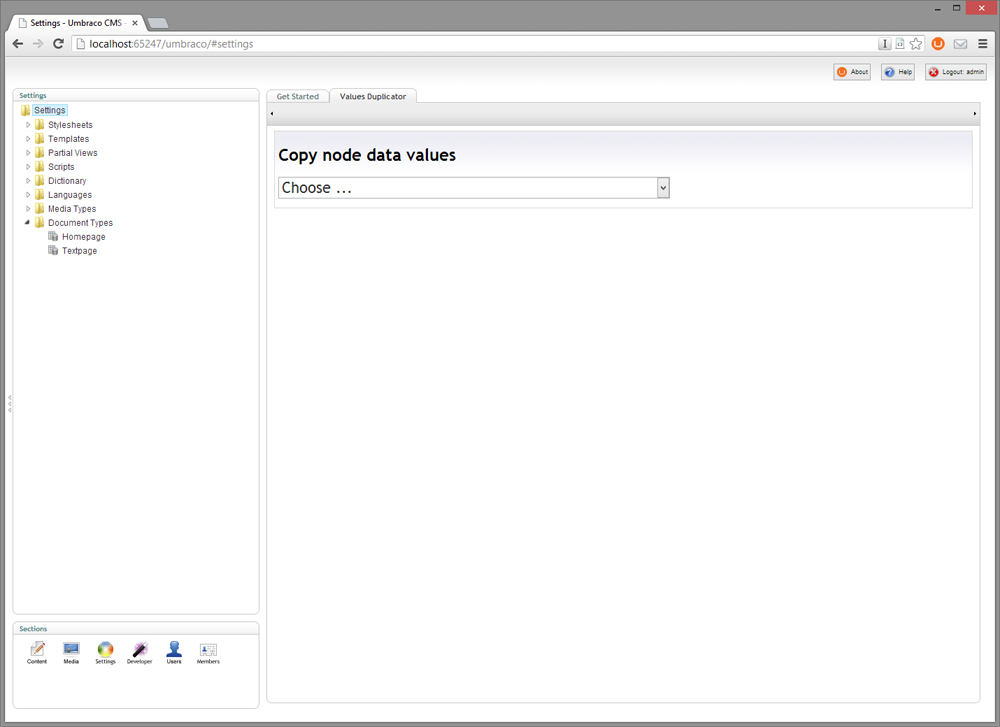The image size is (1000, 727).
Task: Open the Help button
Action: (898, 72)
